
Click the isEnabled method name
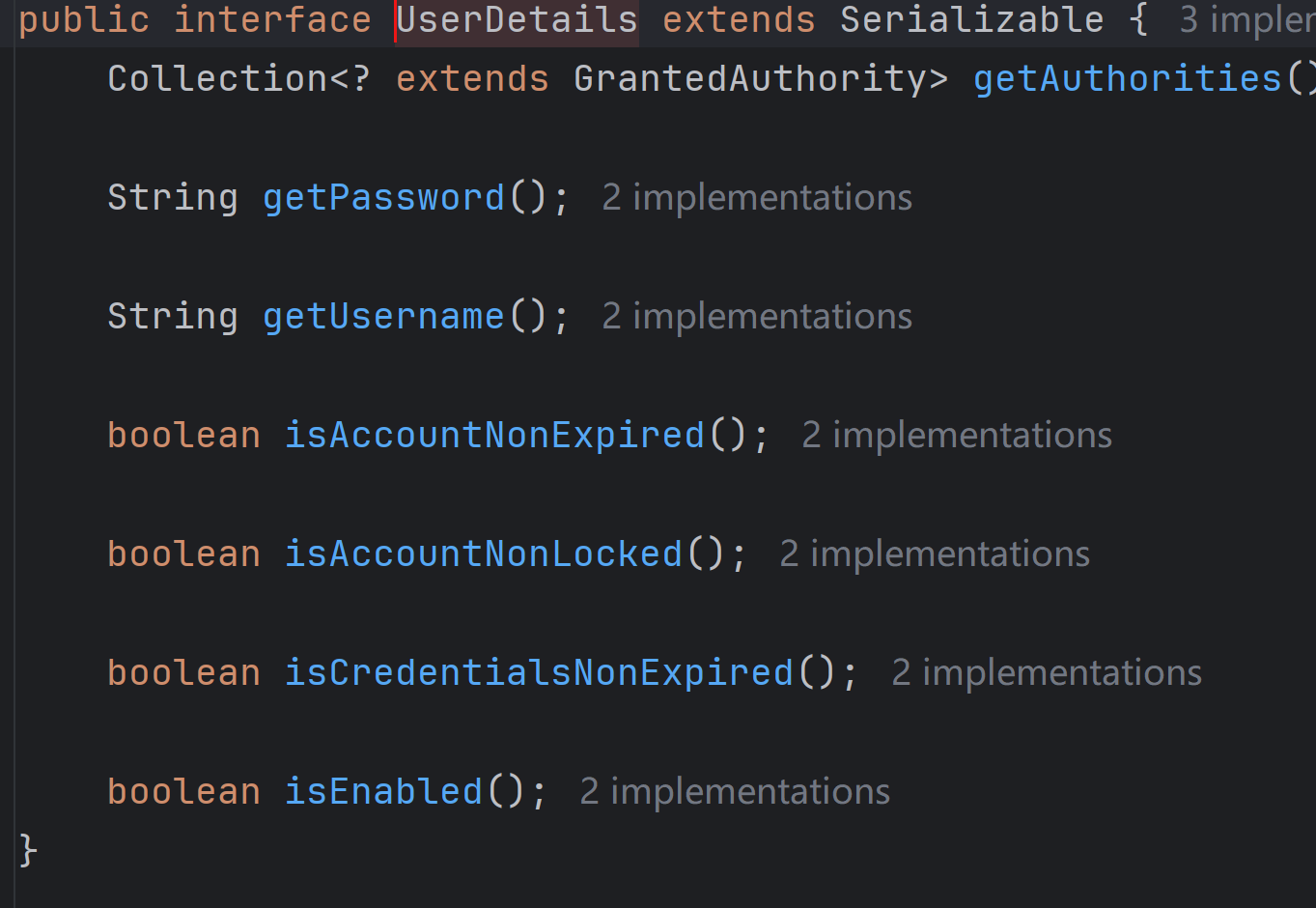point(383,792)
